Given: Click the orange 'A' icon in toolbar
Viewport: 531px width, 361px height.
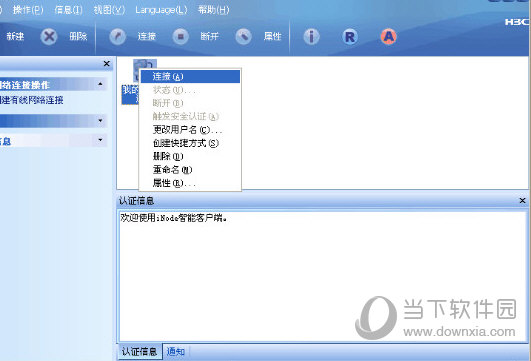Looking at the screenshot, I should pos(388,37).
